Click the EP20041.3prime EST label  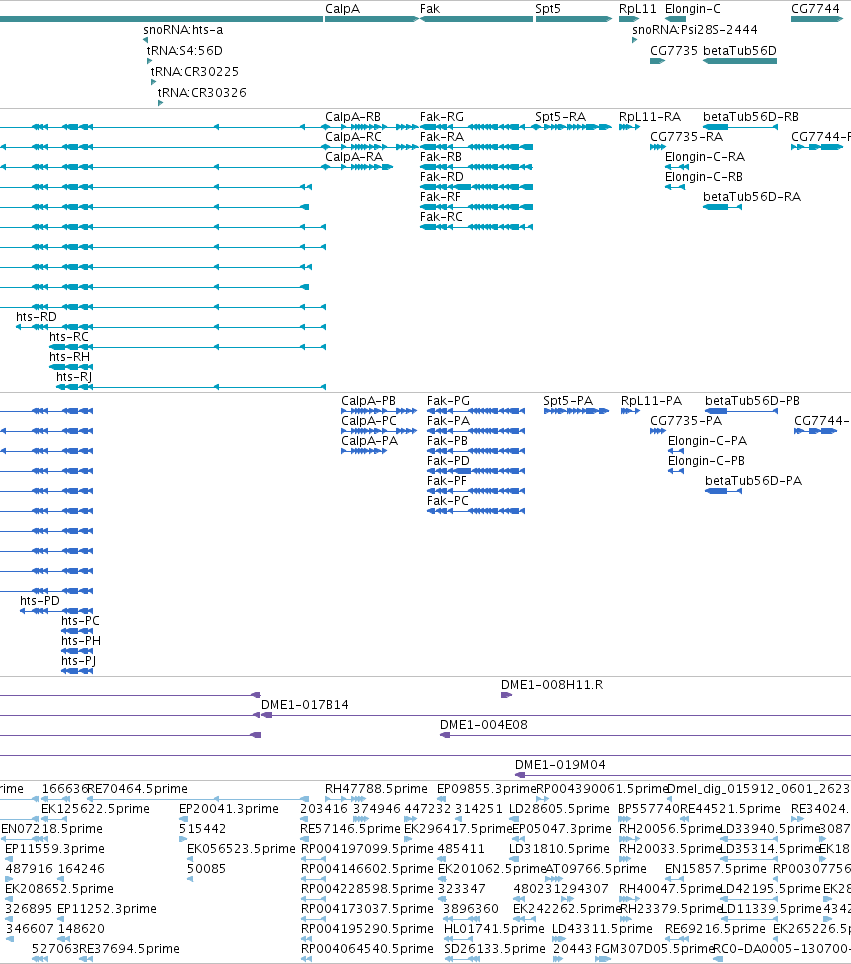tap(229, 808)
